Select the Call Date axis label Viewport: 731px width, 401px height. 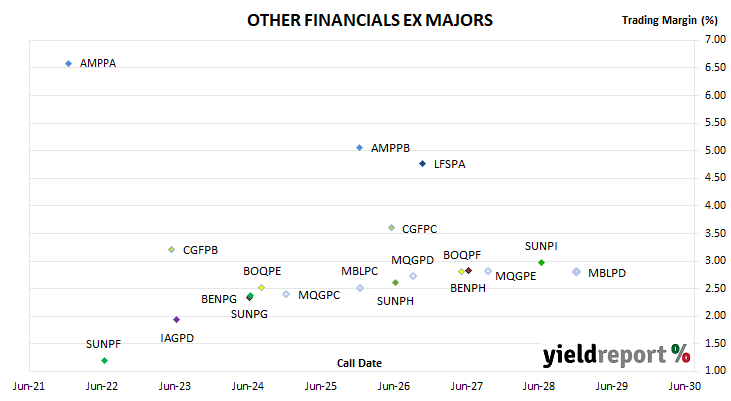click(x=359, y=363)
